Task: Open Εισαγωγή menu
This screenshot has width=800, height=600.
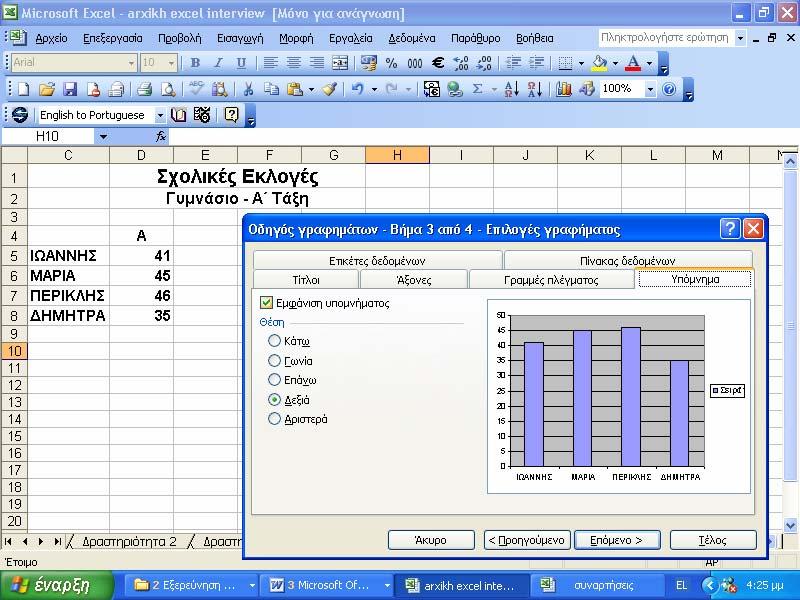Action: 240,38
